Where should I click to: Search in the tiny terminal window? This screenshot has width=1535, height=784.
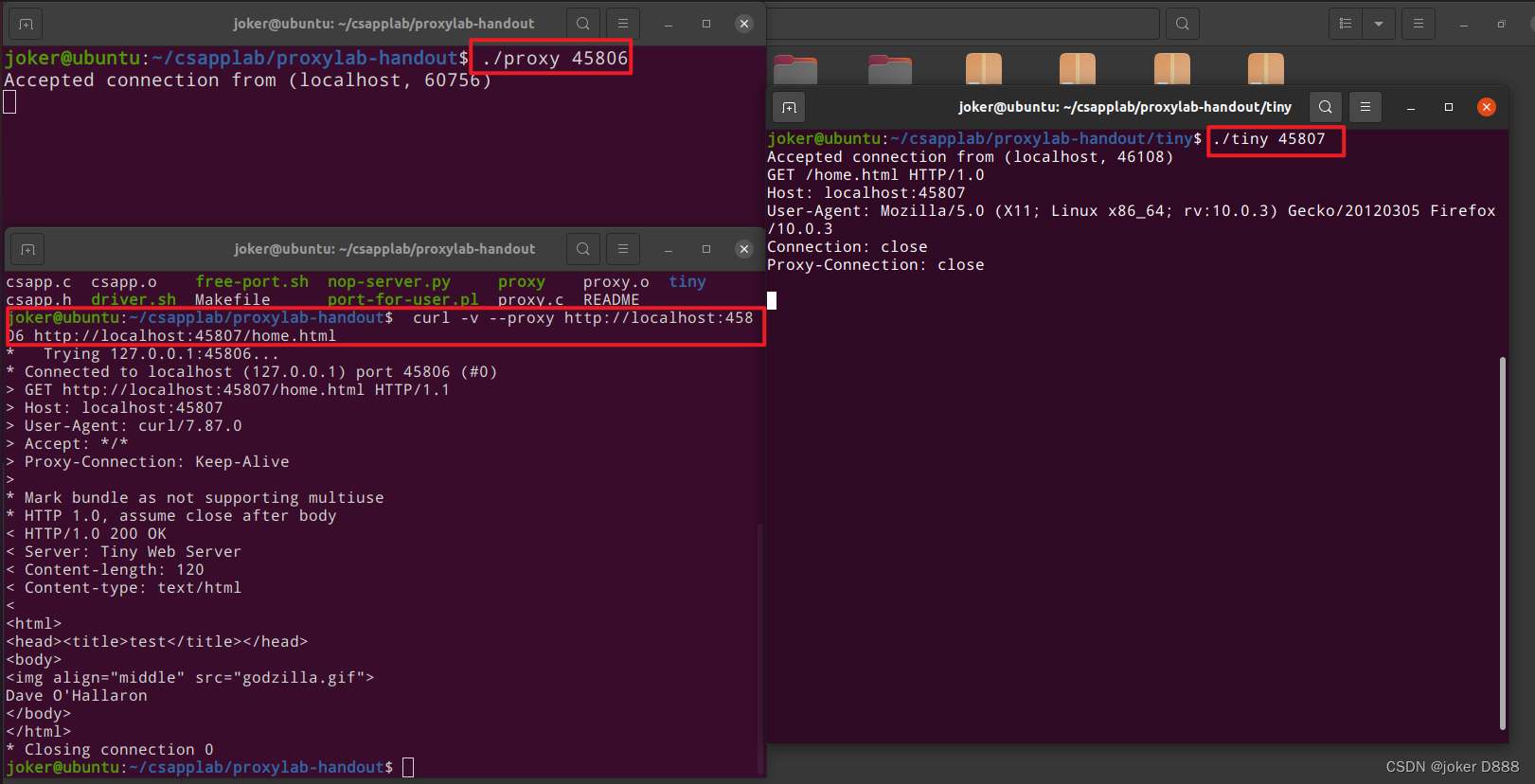coord(1326,107)
